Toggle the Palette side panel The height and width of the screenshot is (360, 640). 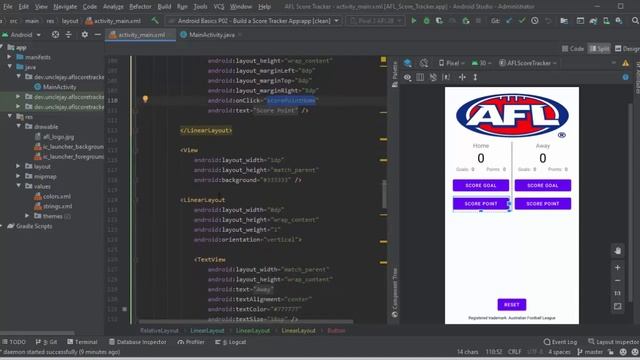coord(395,74)
